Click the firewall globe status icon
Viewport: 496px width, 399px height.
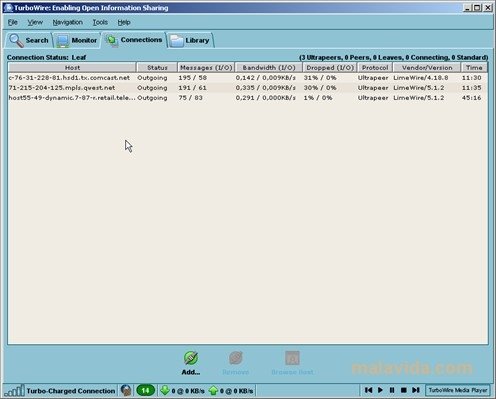click(126, 390)
